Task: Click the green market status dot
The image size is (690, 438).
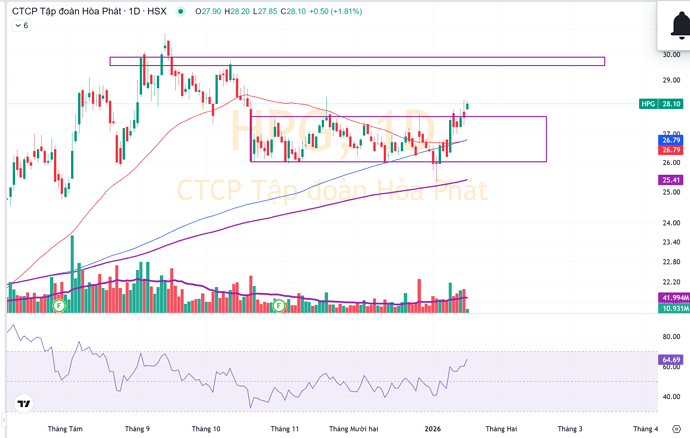Action: coord(180,11)
